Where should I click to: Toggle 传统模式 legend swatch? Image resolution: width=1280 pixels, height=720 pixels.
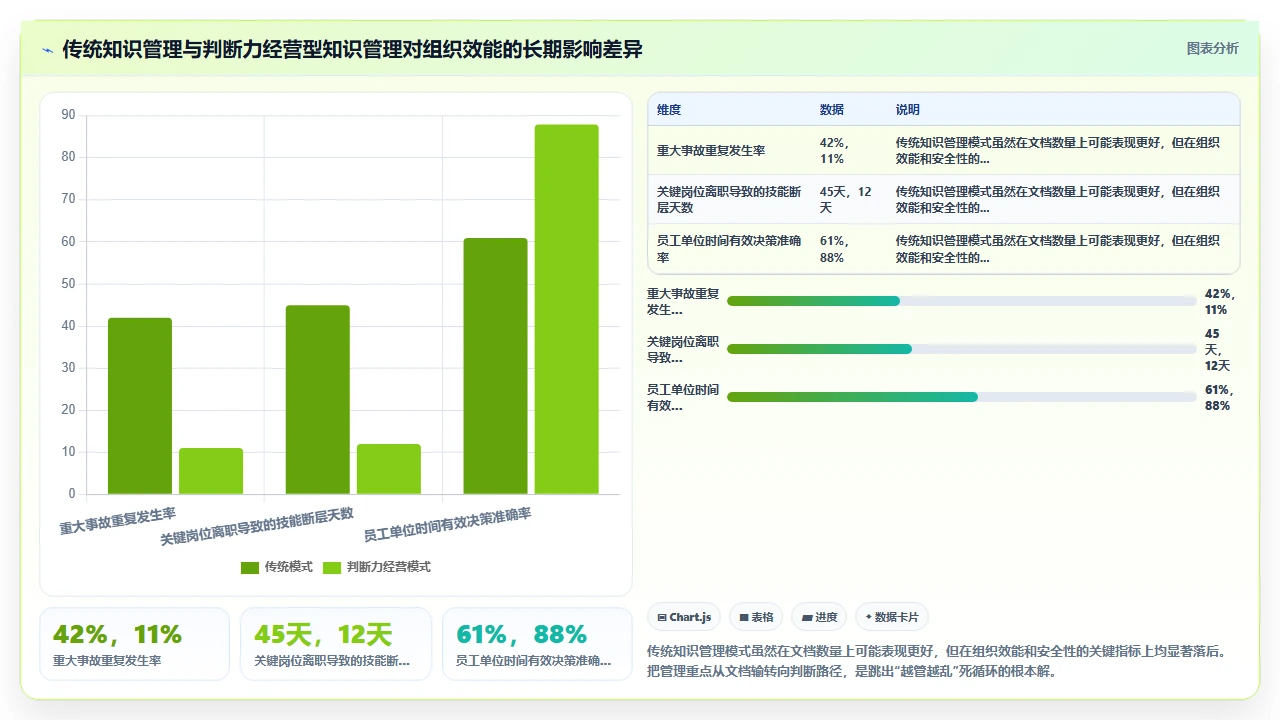250,567
